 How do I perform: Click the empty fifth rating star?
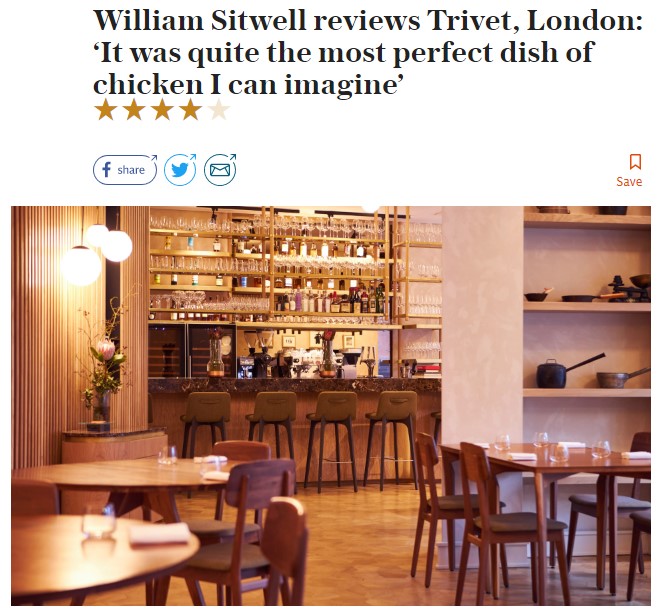pyautogui.click(x=219, y=110)
